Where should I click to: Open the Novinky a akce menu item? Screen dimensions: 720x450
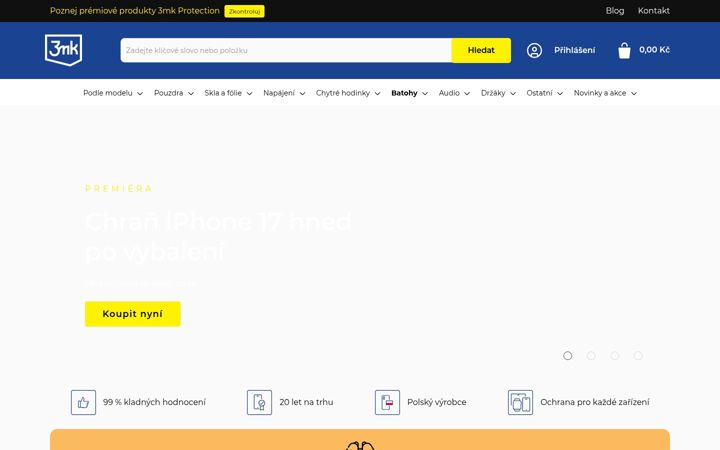[x=600, y=93]
